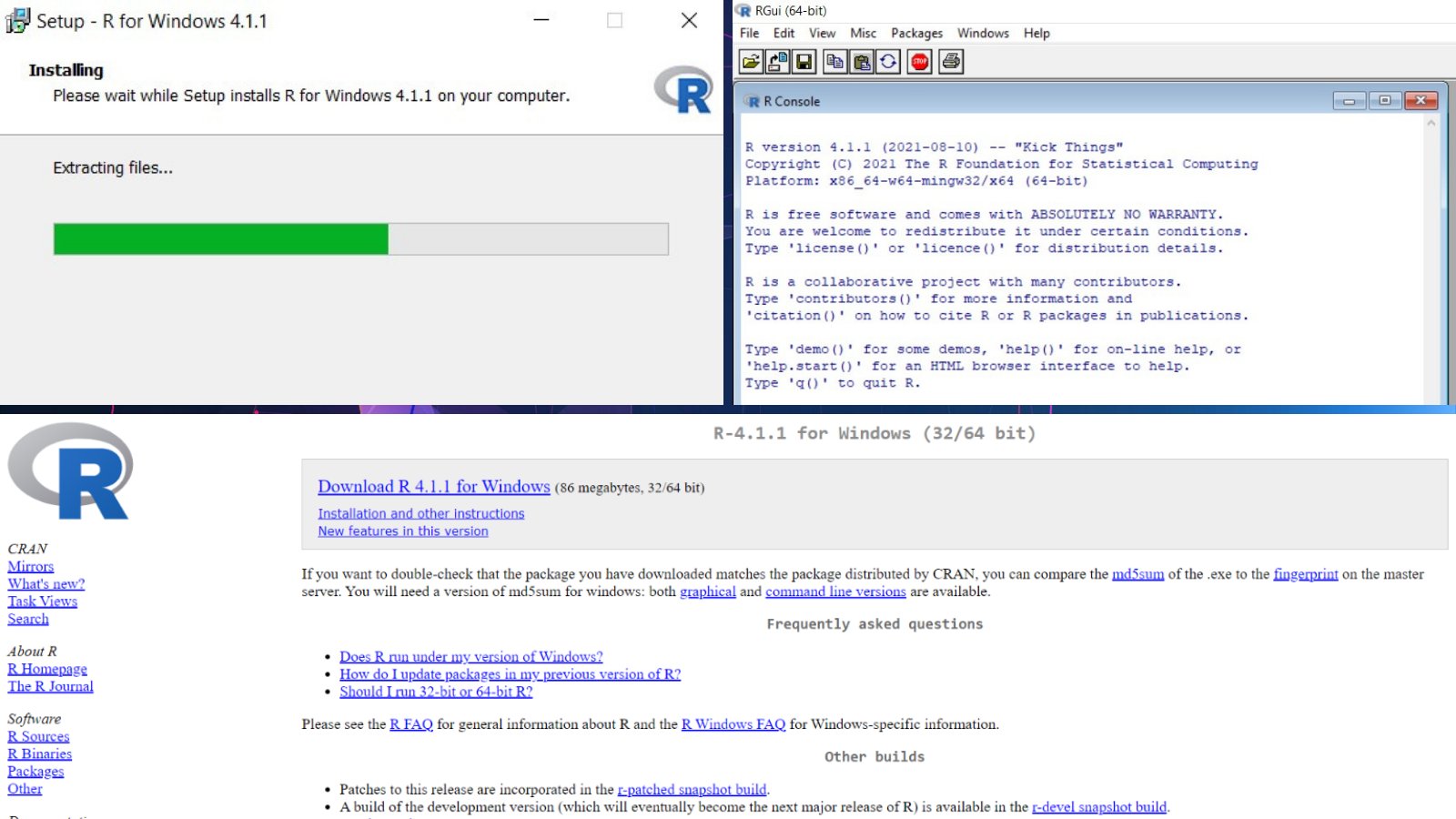Open the Misc menu in RGui
Image resolution: width=1456 pixels, height=819 pixels.
863,33
